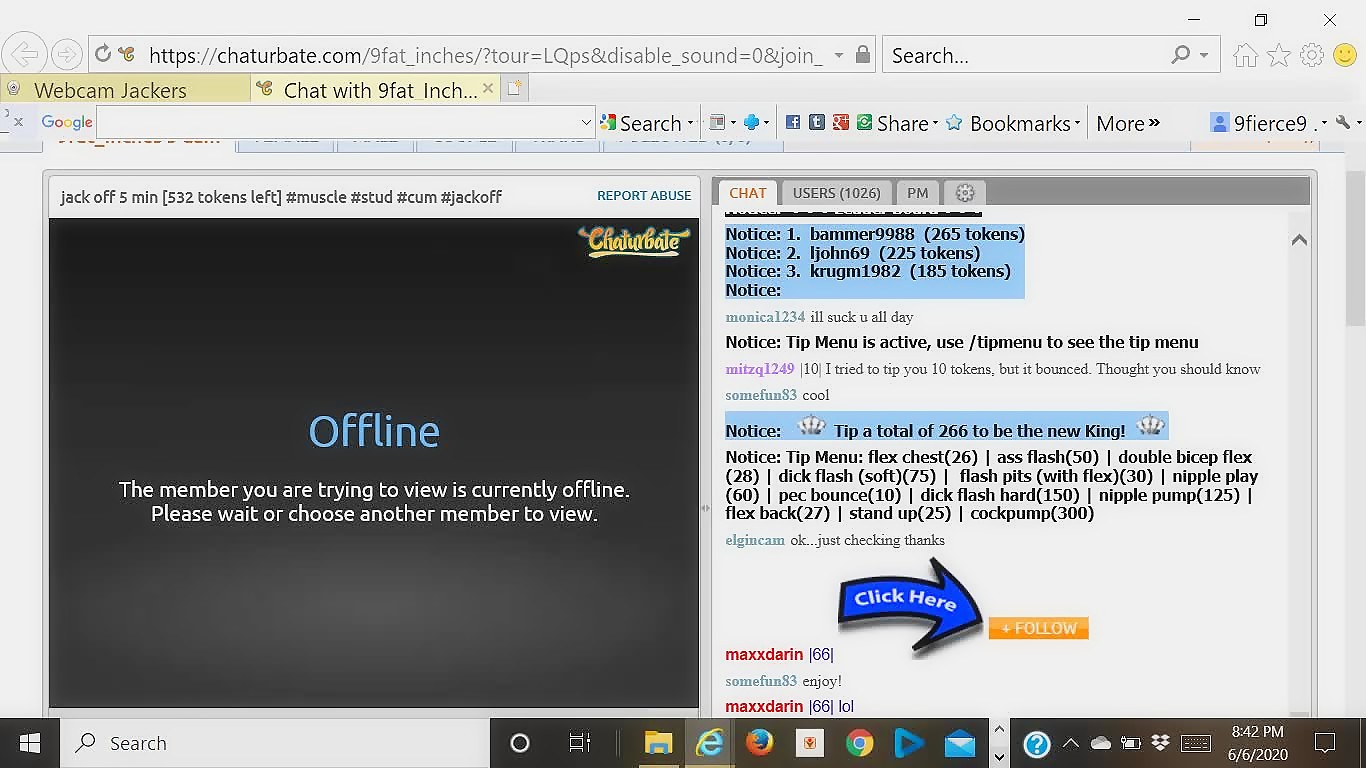
Task: Switch to the PM tab
Action: click(917, 193)
